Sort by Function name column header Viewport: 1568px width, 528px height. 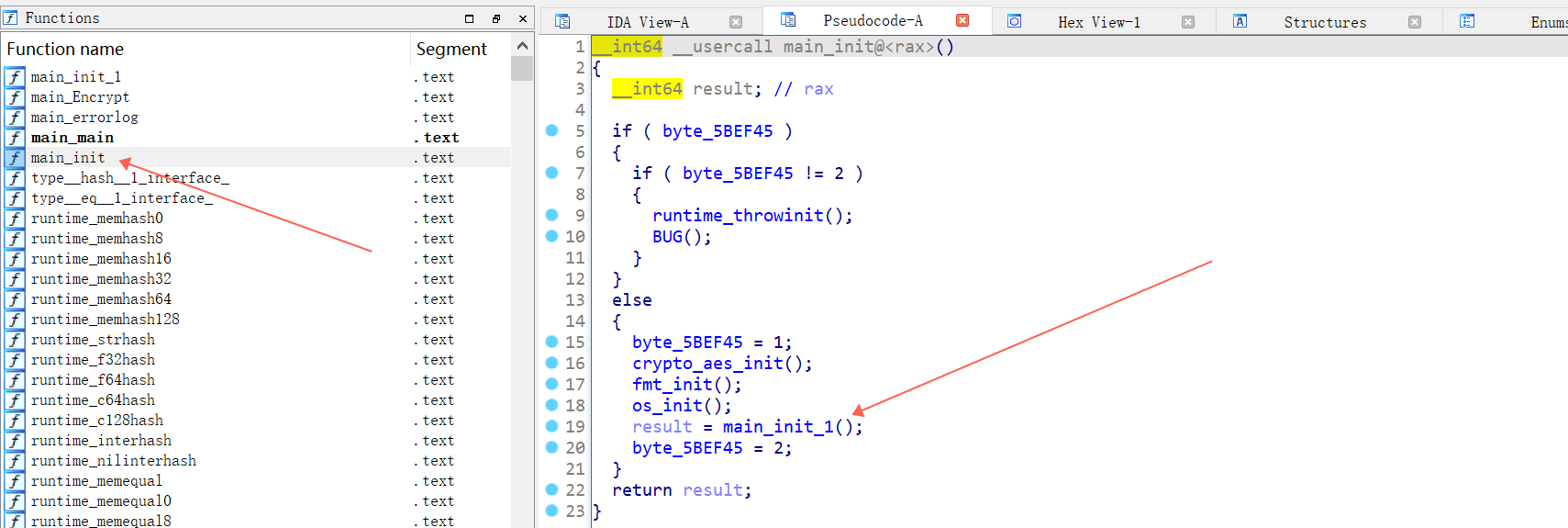[206, 49]
